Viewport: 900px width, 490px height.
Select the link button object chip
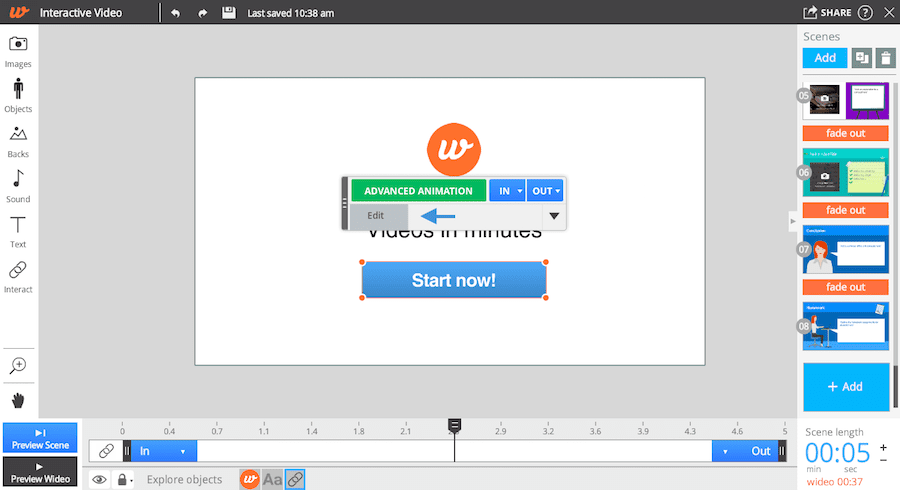294,479
